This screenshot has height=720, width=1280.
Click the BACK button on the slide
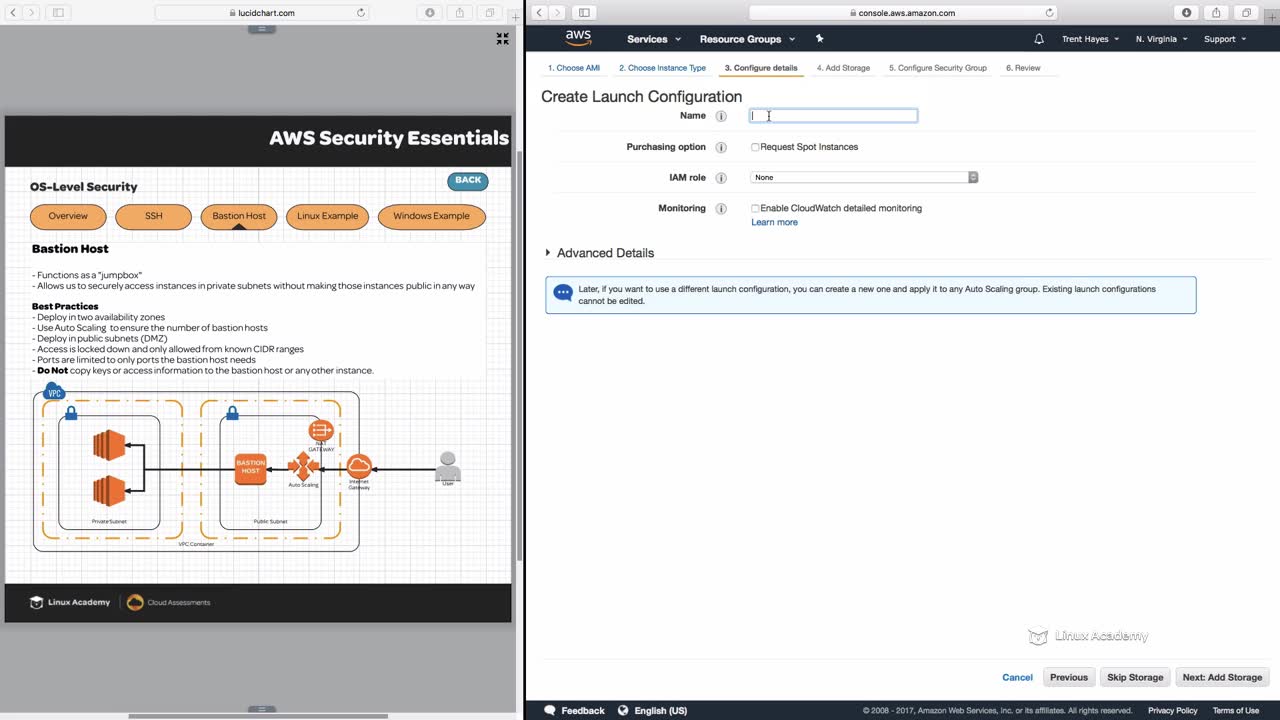[468, 181]
